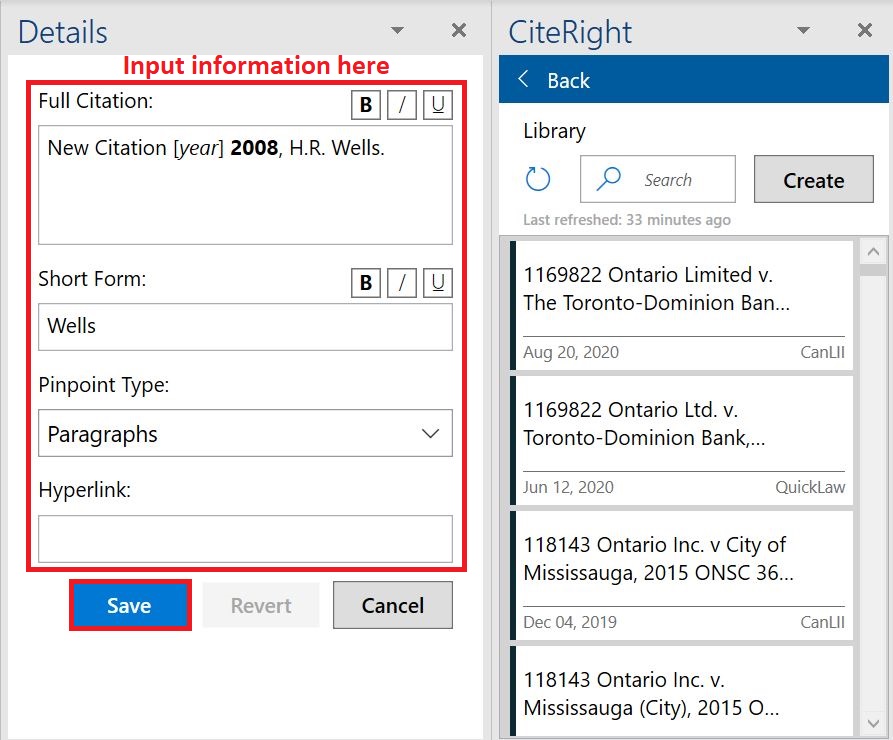
Task: Refresh the CiteRight library list
Action: [x=538, y=180]
